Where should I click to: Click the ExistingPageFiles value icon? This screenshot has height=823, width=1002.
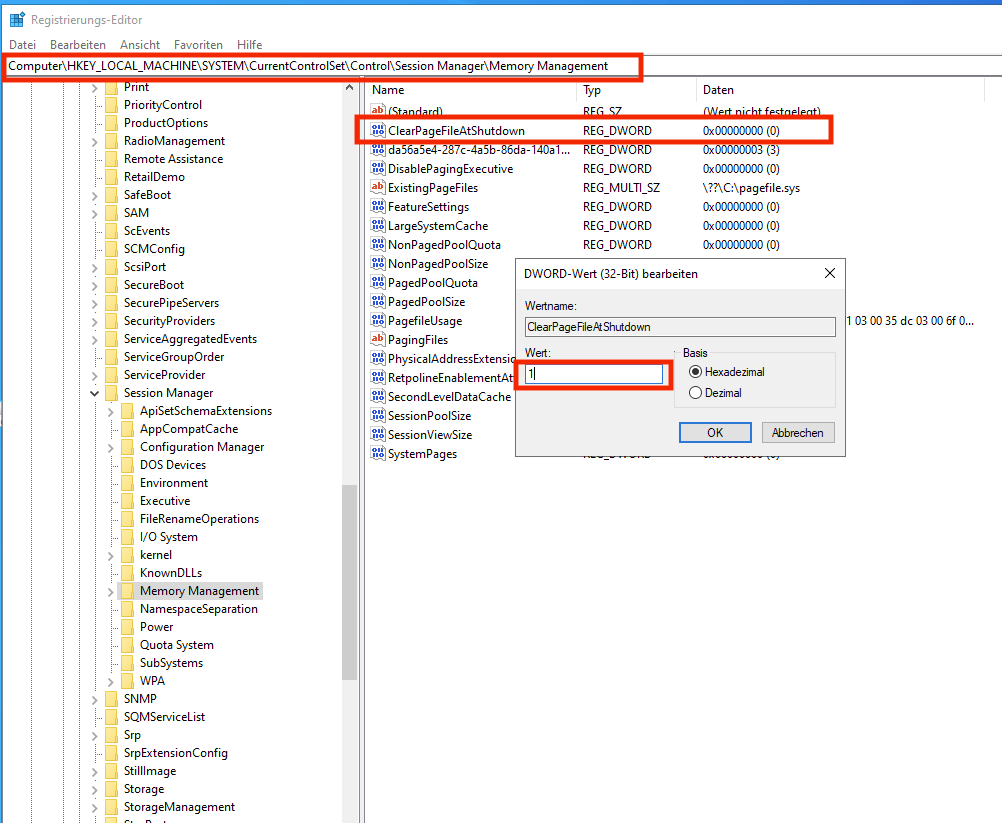click(x=379, y=187)
